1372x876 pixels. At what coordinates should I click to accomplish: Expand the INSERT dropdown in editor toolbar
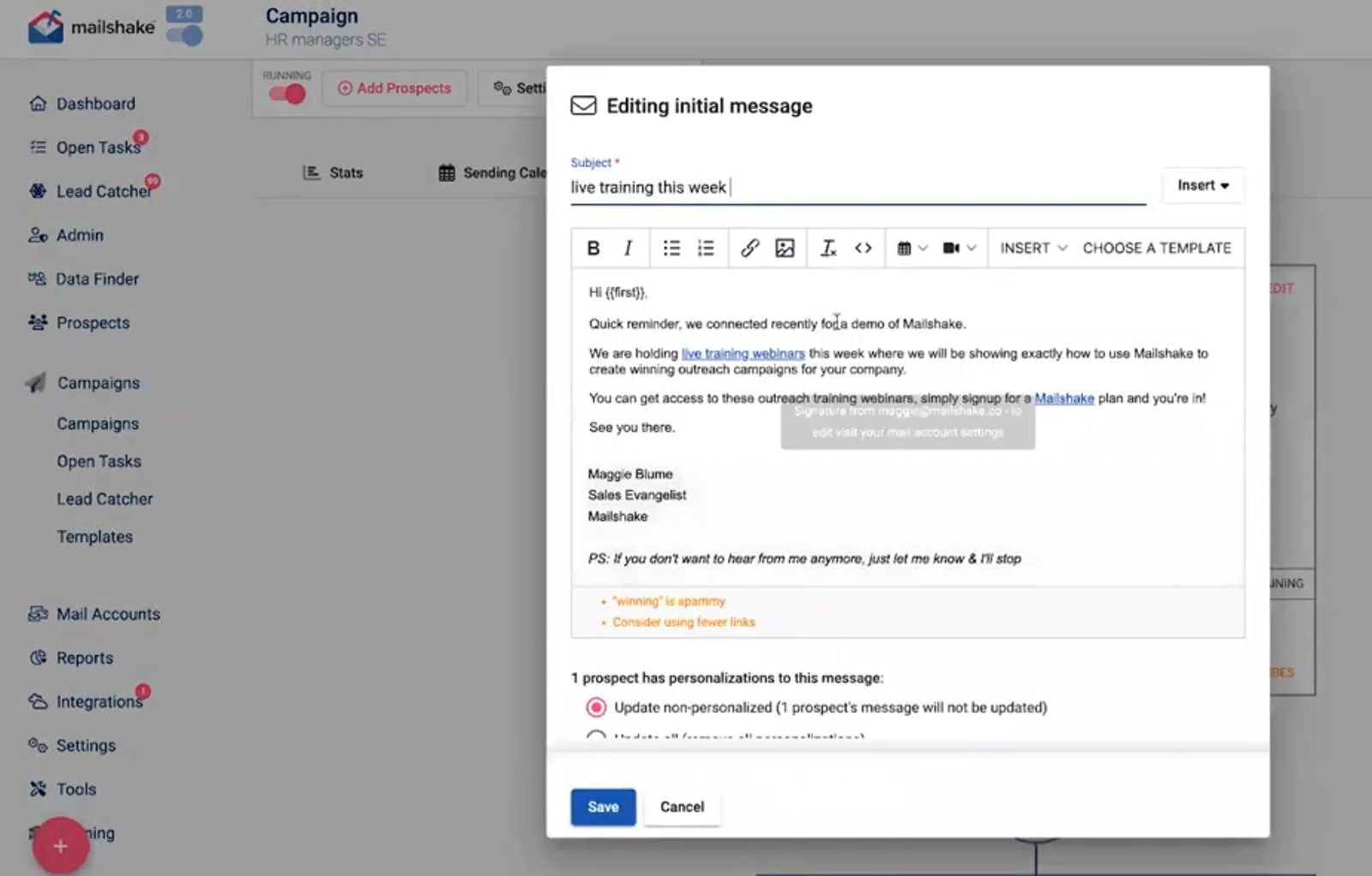click(x=1033, y=248)
